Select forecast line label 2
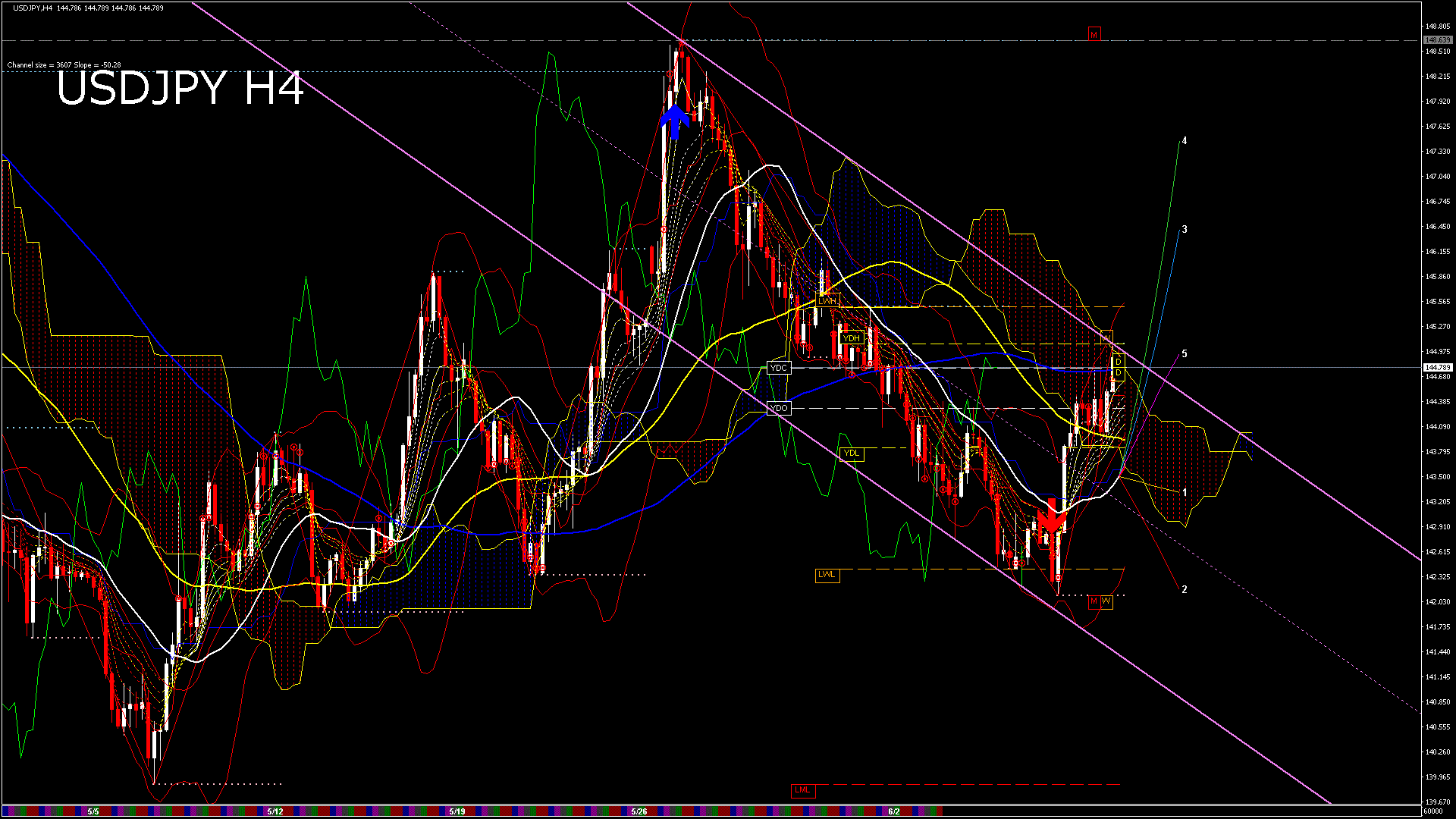This screenshot has height=819, width=1456. (1185, 589)
